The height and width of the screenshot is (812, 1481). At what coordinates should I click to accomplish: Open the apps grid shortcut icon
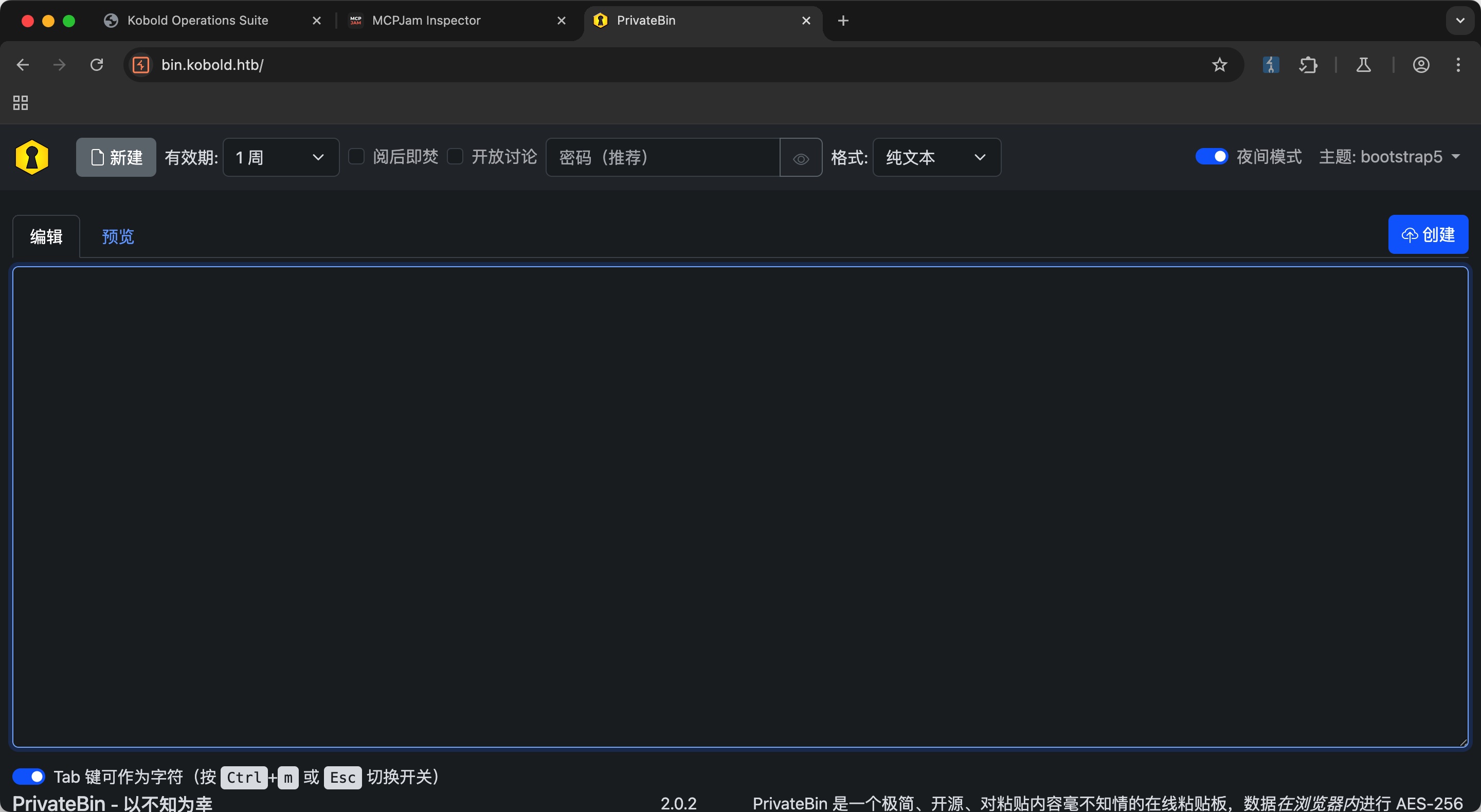click(21, 103)
